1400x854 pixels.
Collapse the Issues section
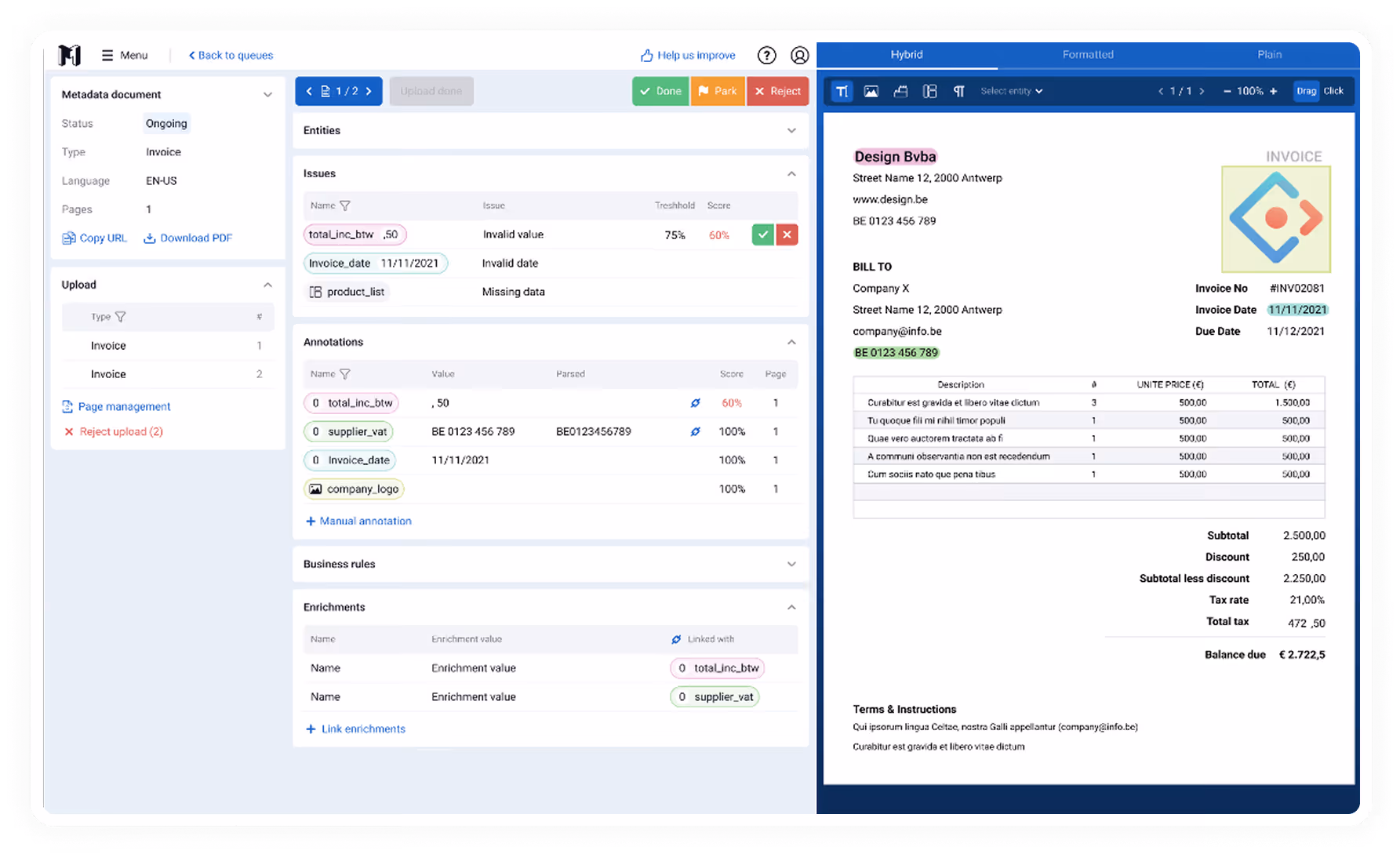click(791, 173)
